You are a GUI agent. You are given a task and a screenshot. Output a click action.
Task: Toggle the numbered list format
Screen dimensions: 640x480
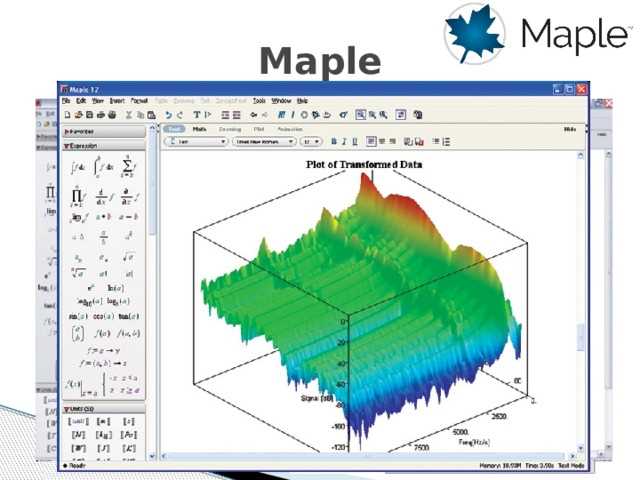click(x=446, y=142)
